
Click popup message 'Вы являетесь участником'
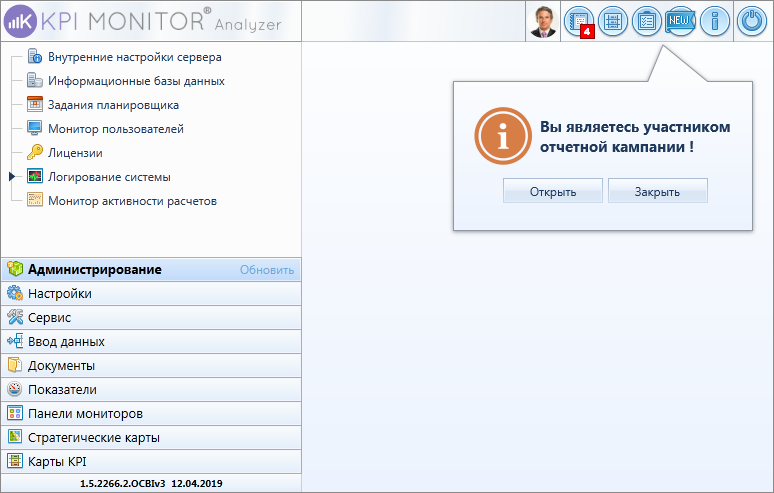(635, 127)
